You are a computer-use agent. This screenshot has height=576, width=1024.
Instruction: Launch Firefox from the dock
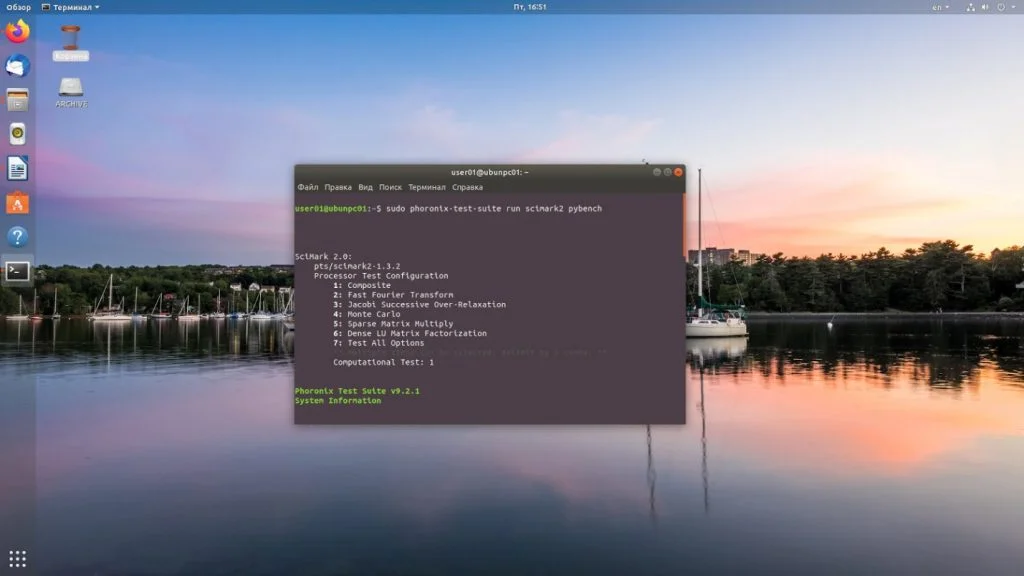click(x=17, y=32)
